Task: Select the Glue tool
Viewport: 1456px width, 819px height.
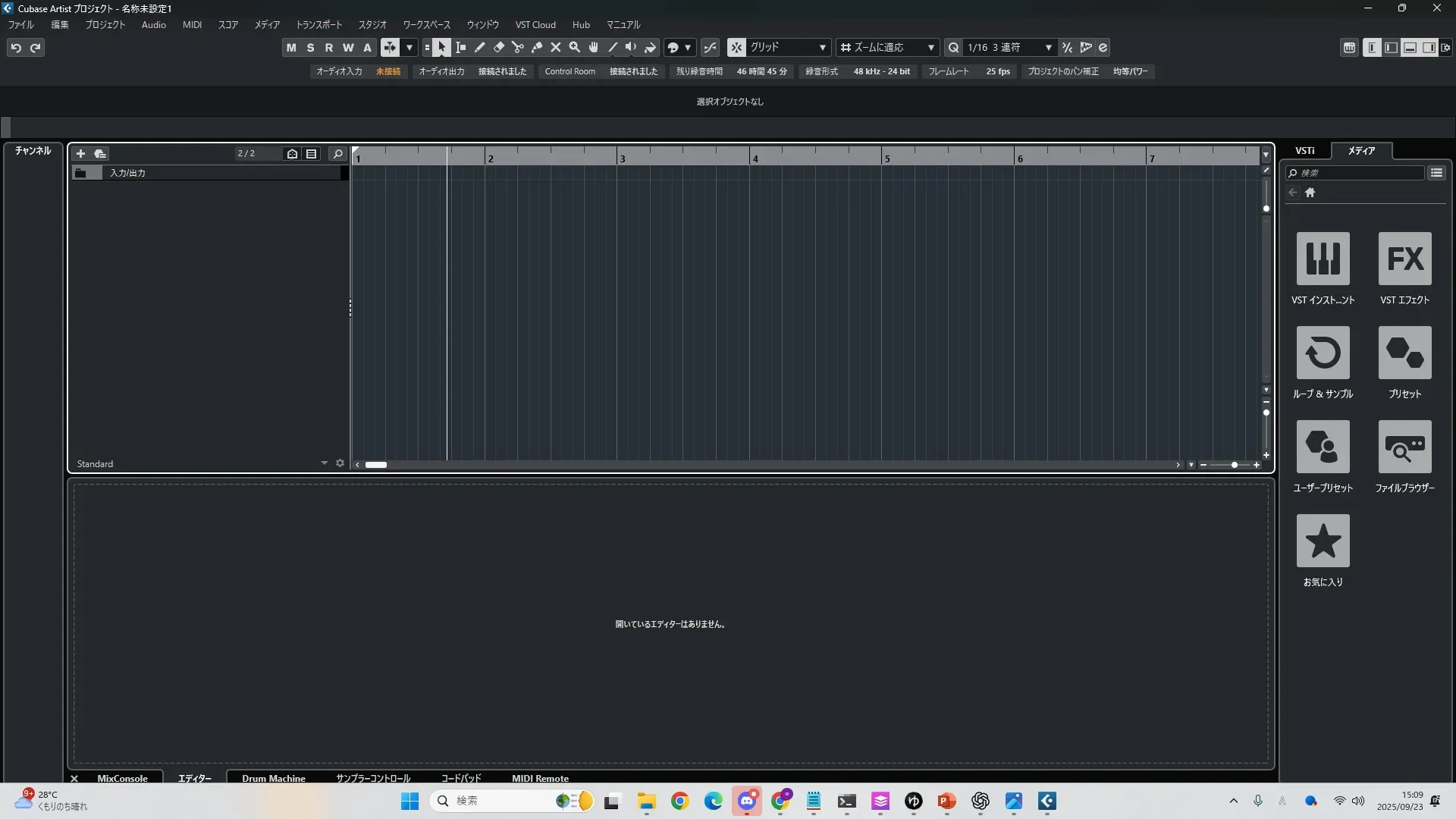Action: tap(536, 48)
